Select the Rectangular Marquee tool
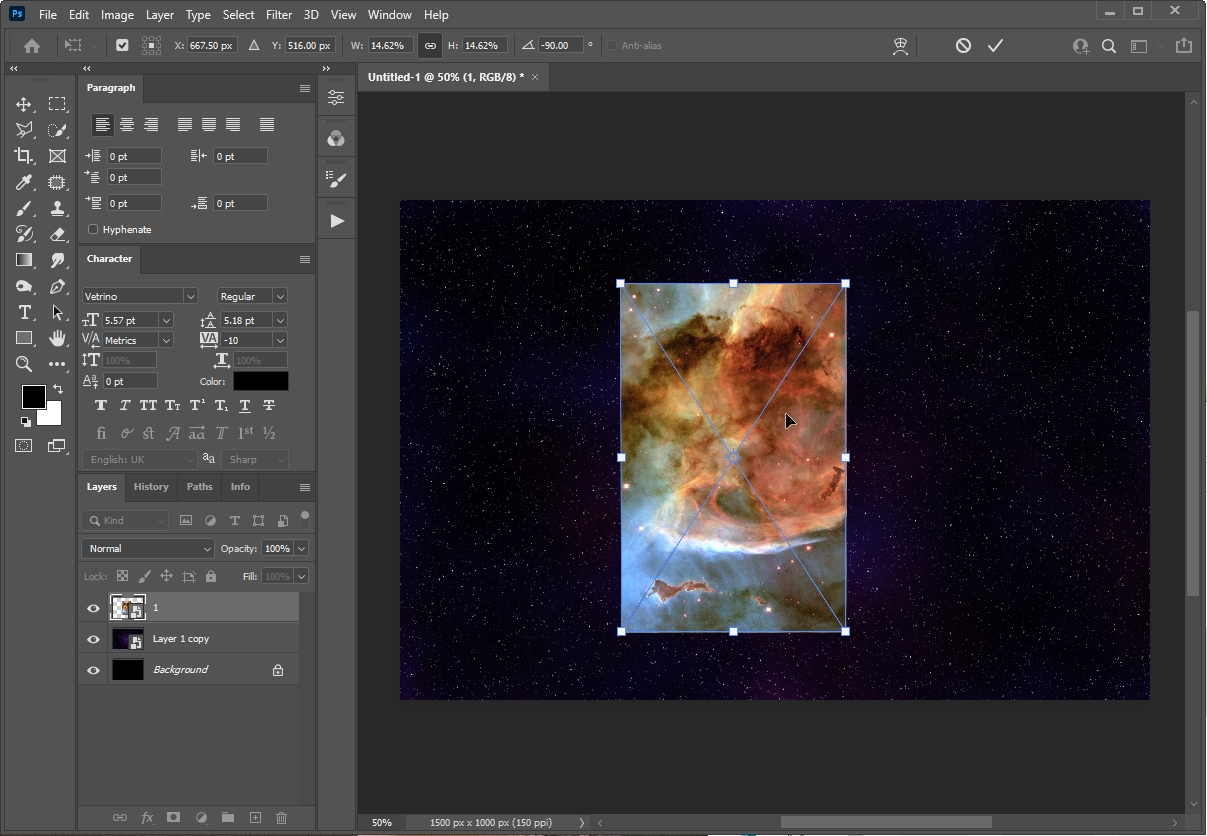The height and width of the screenshot is (836, 1207). click(57, 104)
